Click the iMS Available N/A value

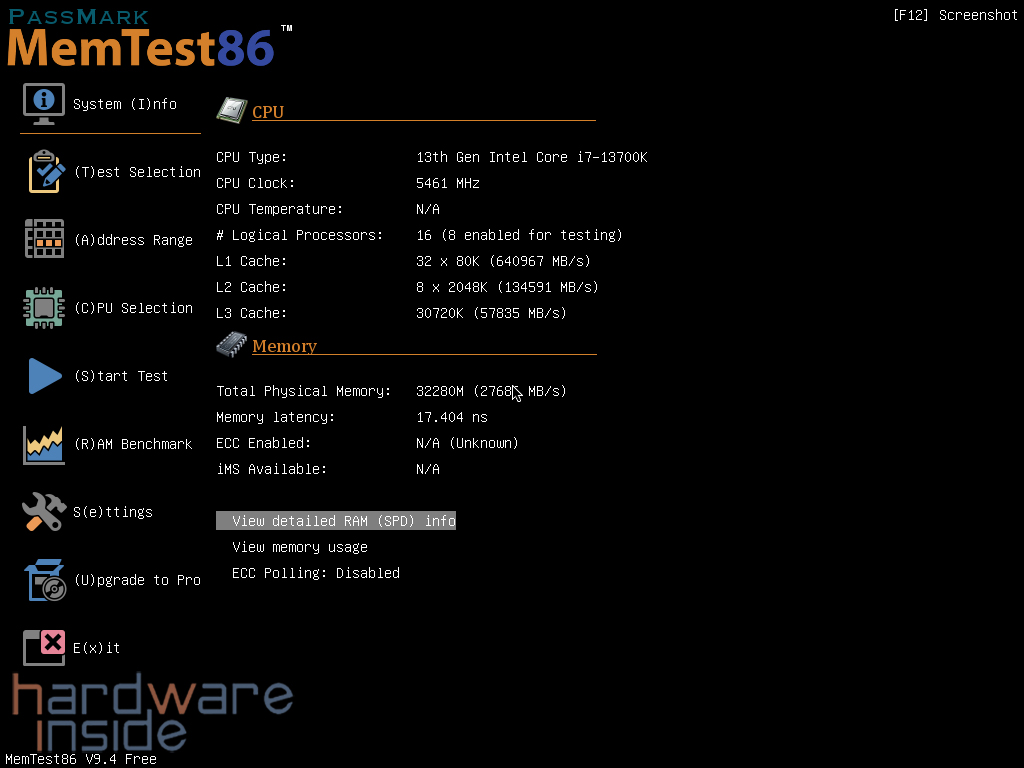pos(428,470)
